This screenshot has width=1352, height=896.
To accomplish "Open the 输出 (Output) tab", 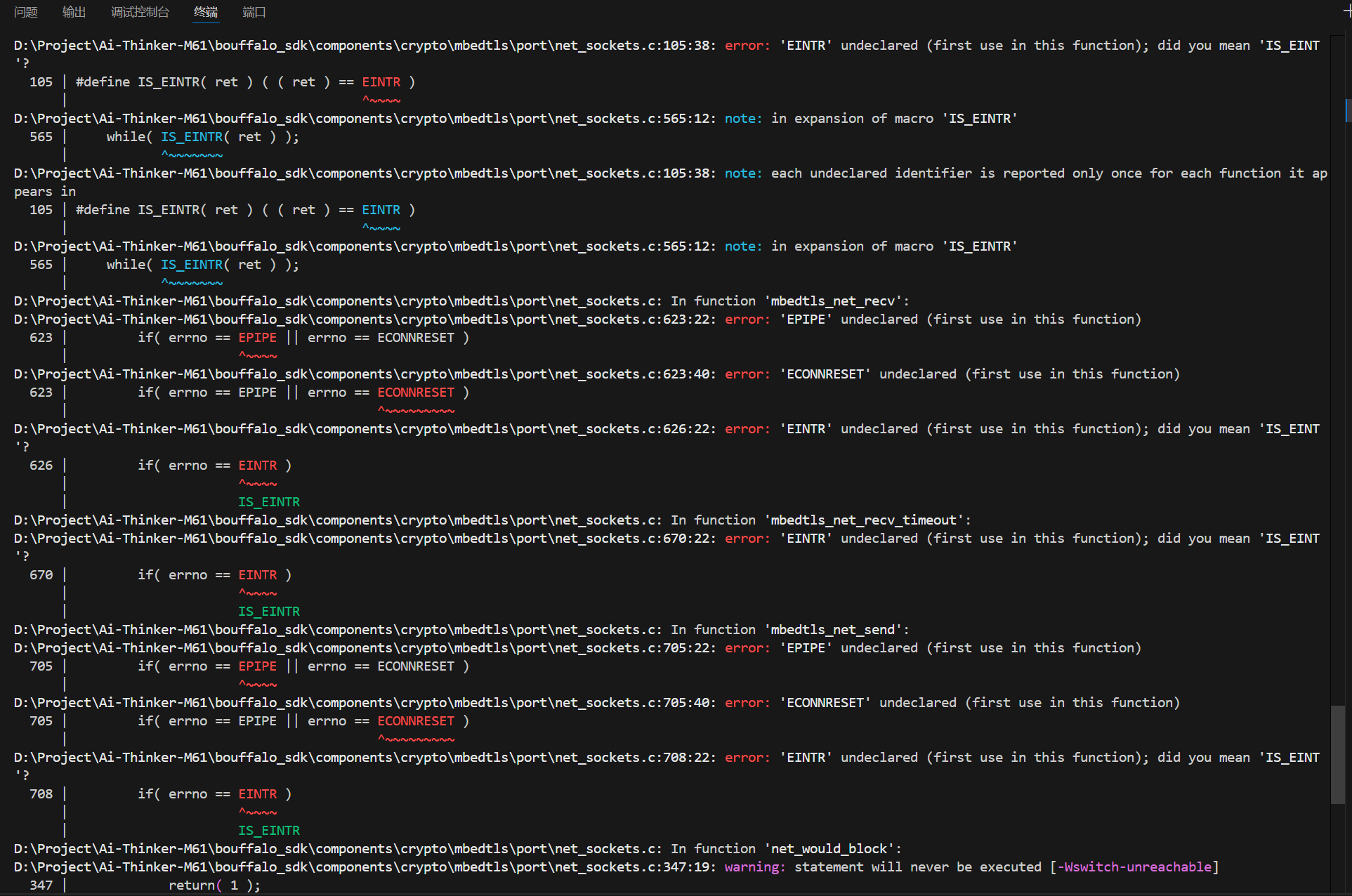I will (x=74, y=12).
